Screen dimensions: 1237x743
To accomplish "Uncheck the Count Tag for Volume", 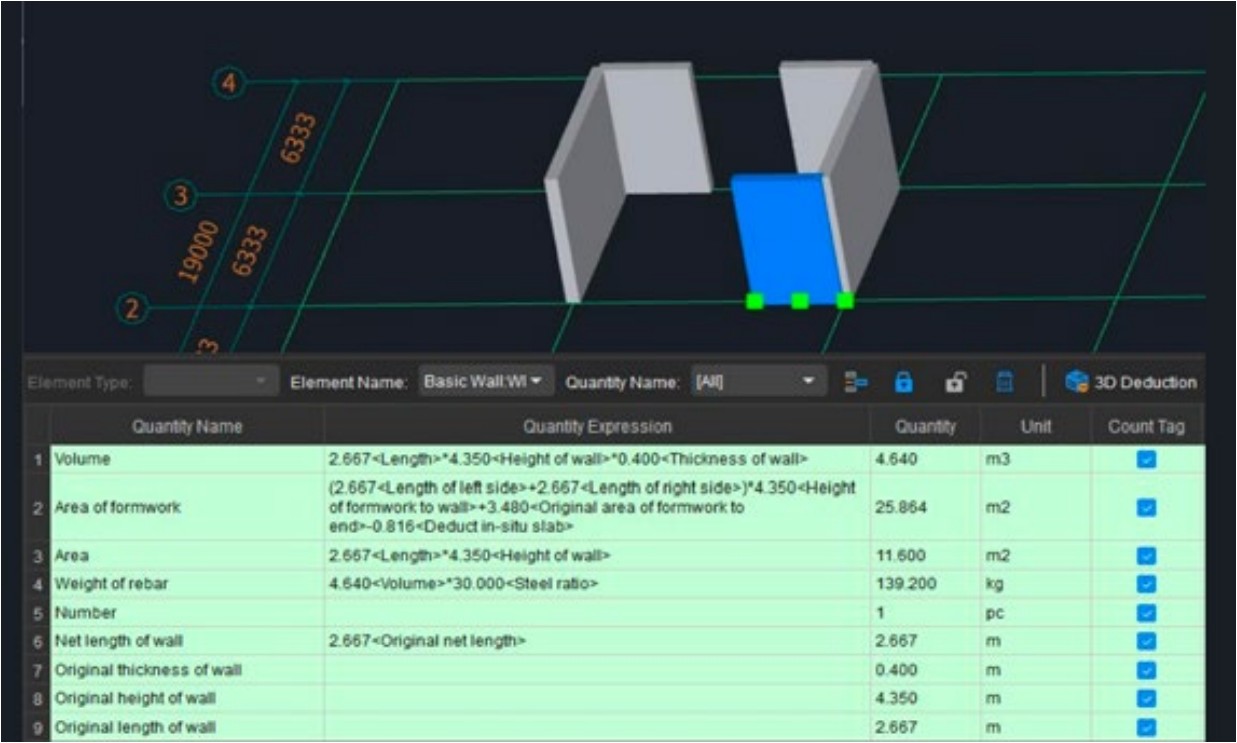I will point(1147,459).
